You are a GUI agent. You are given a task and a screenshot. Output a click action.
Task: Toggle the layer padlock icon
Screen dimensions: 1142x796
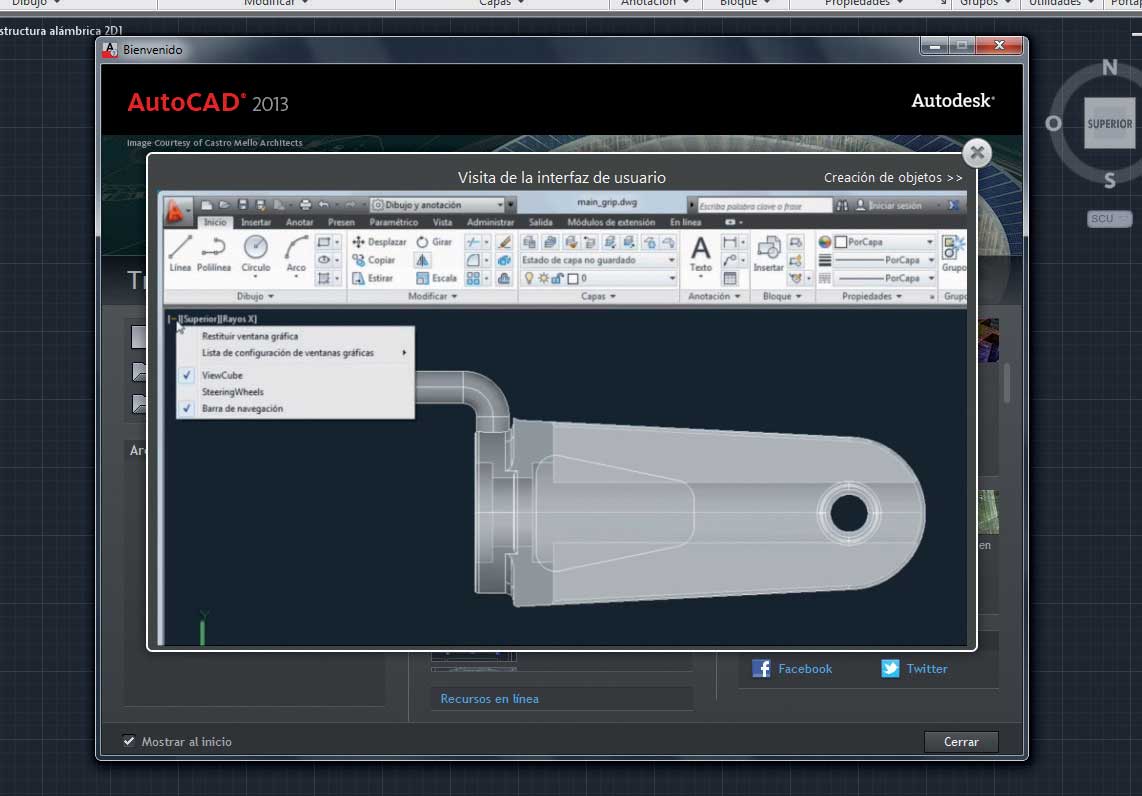tap(557, 278)
